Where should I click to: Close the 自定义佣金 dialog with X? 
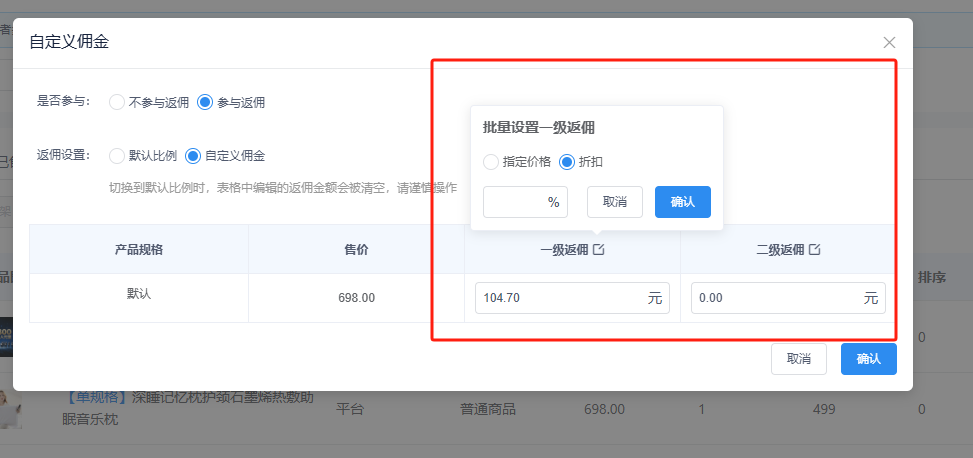point(889,42)
